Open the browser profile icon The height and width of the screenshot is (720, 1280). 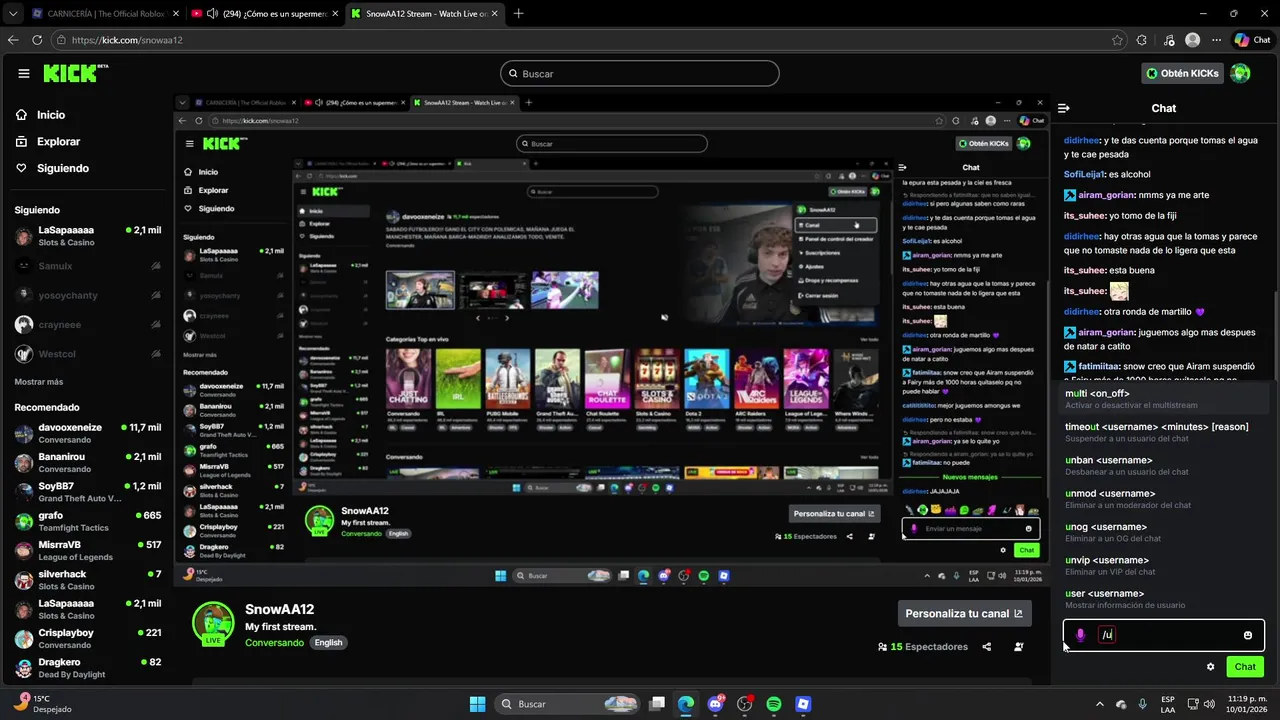click(x=1192, y=40)
